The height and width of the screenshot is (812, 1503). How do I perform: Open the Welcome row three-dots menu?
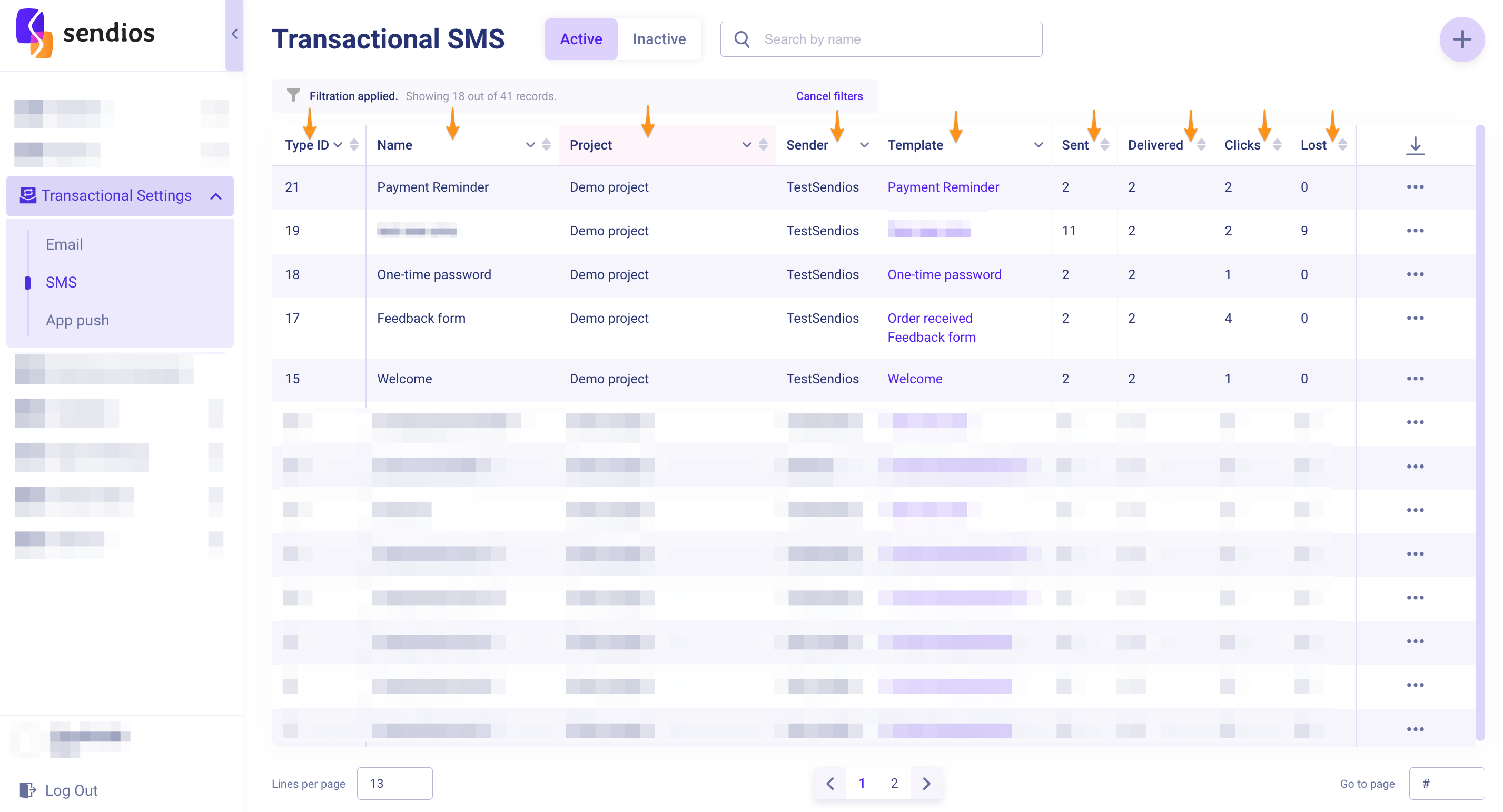tap(1415, 379)
